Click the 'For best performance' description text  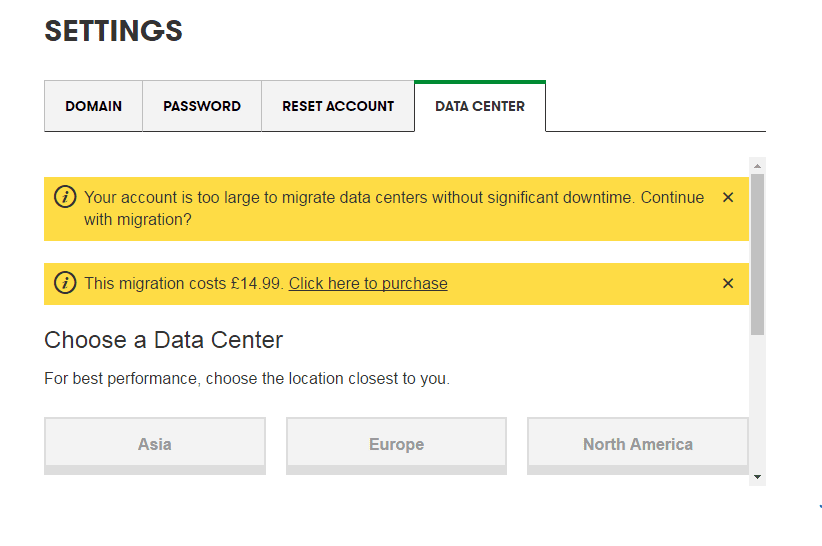click(x=247, y=379)
